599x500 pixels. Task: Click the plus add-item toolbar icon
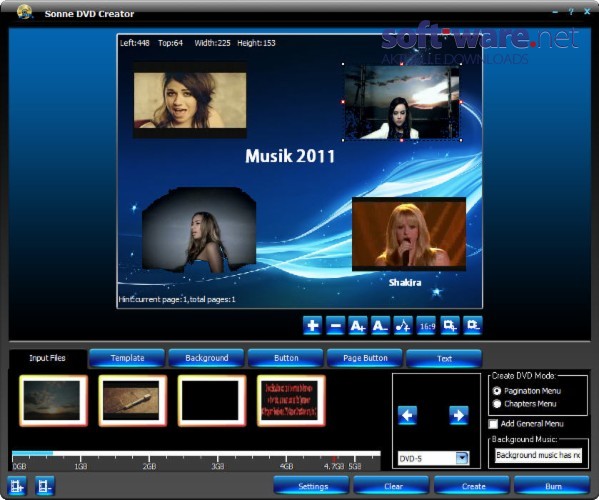point(312,326)
